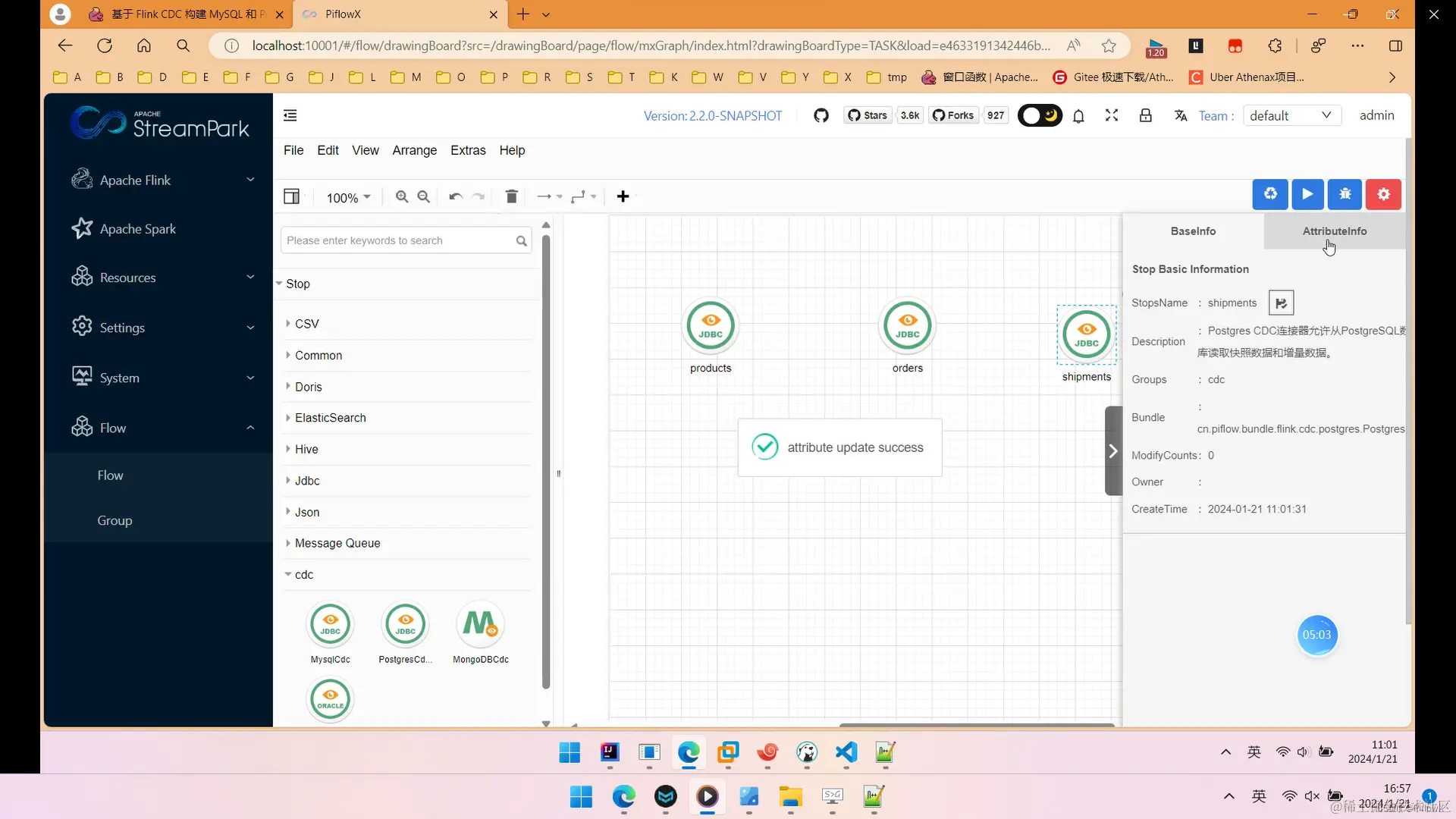Click the blue run flow play button
The height and width of the screenshot is (819, 1456).
pyautogui.click(x=1307, y=194)
